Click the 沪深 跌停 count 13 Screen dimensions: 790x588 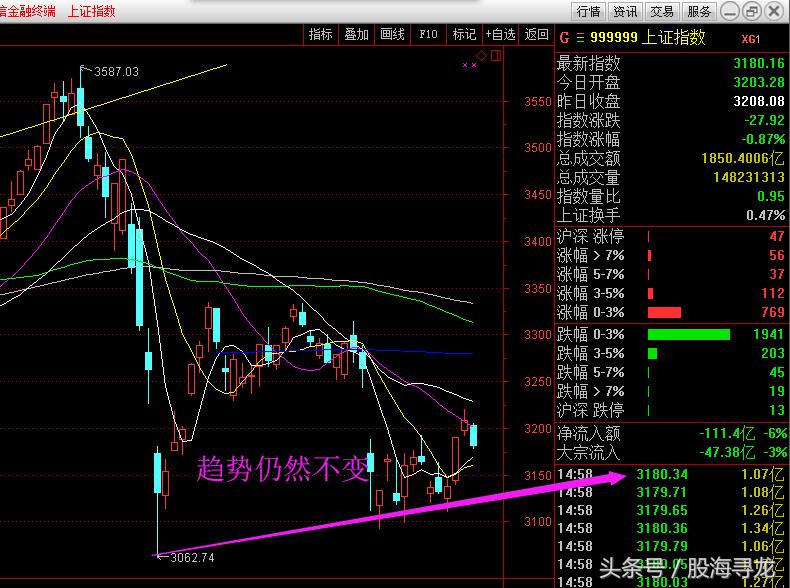(x=776, y=410)
